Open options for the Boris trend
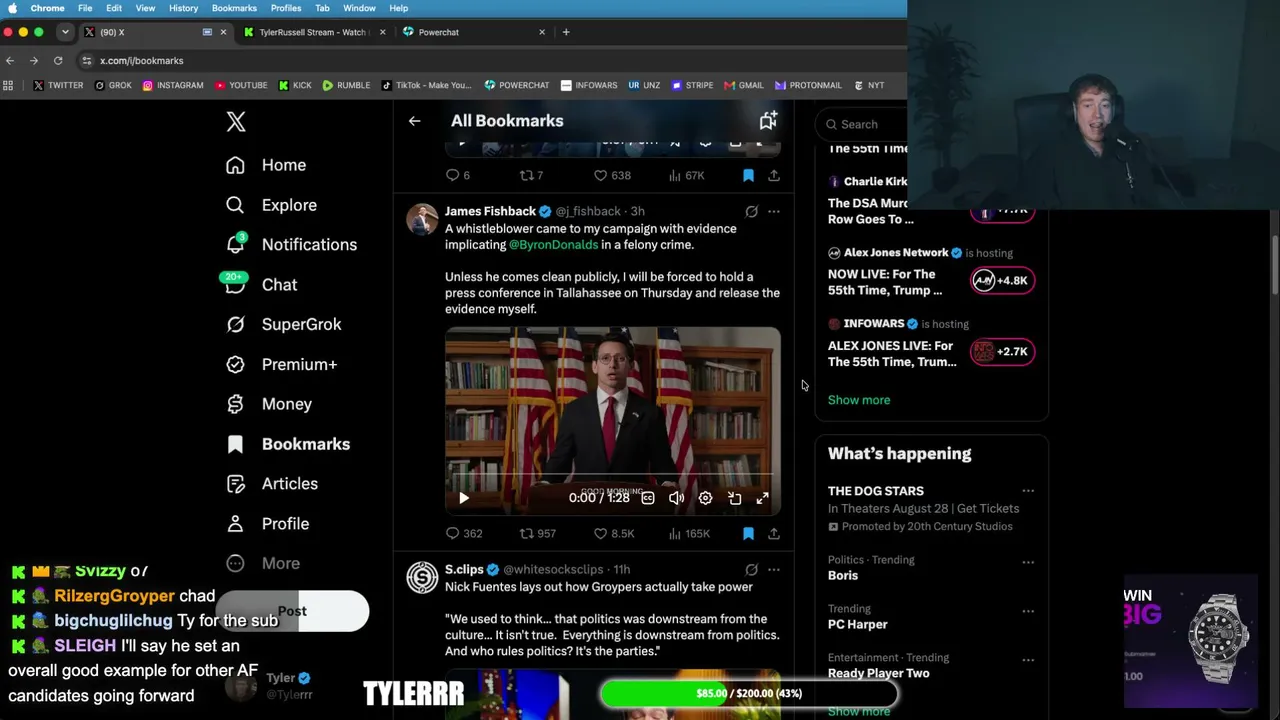This screenshot has height=720, width=1280. point(1028,562)
